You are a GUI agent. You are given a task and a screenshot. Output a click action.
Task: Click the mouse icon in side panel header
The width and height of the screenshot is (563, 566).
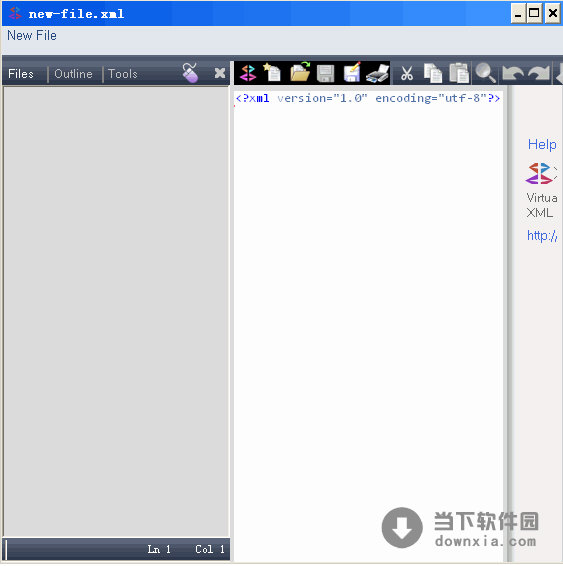click(x=190, y=73)
